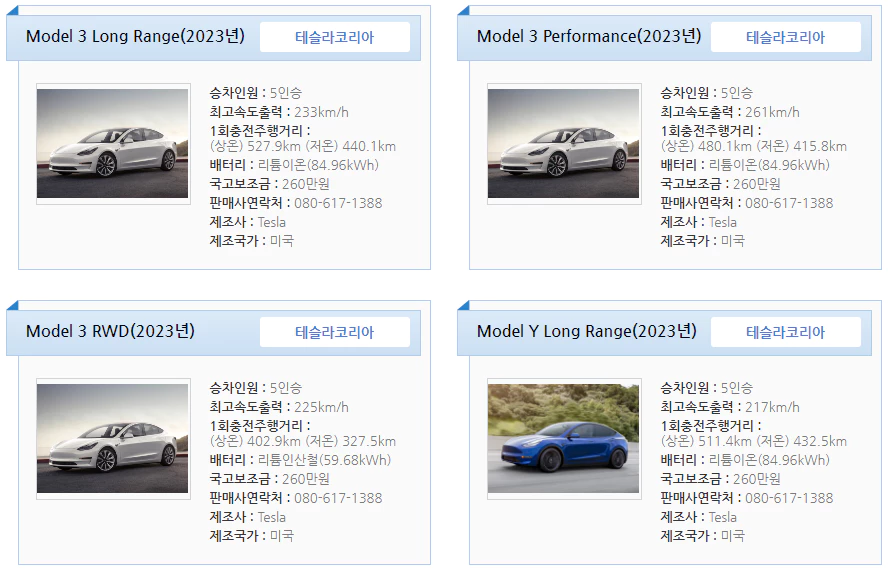Click the Model 3 Long Range car photo
This screenshot has width=888, height=569.
click(x=113, y=143)
